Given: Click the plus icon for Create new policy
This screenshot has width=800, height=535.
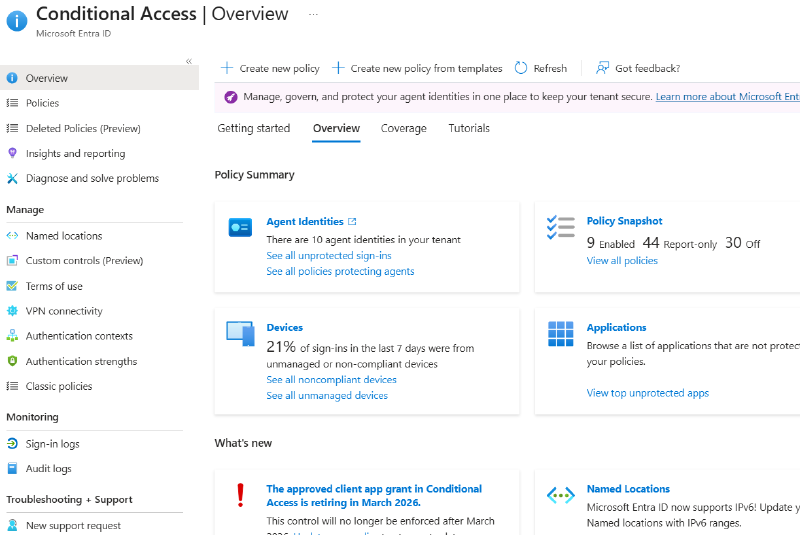Looking at the screenshot, I should click(x=227, y=68).
